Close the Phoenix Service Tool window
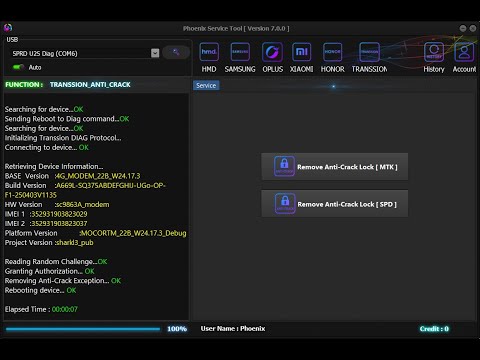 point(473,28)
